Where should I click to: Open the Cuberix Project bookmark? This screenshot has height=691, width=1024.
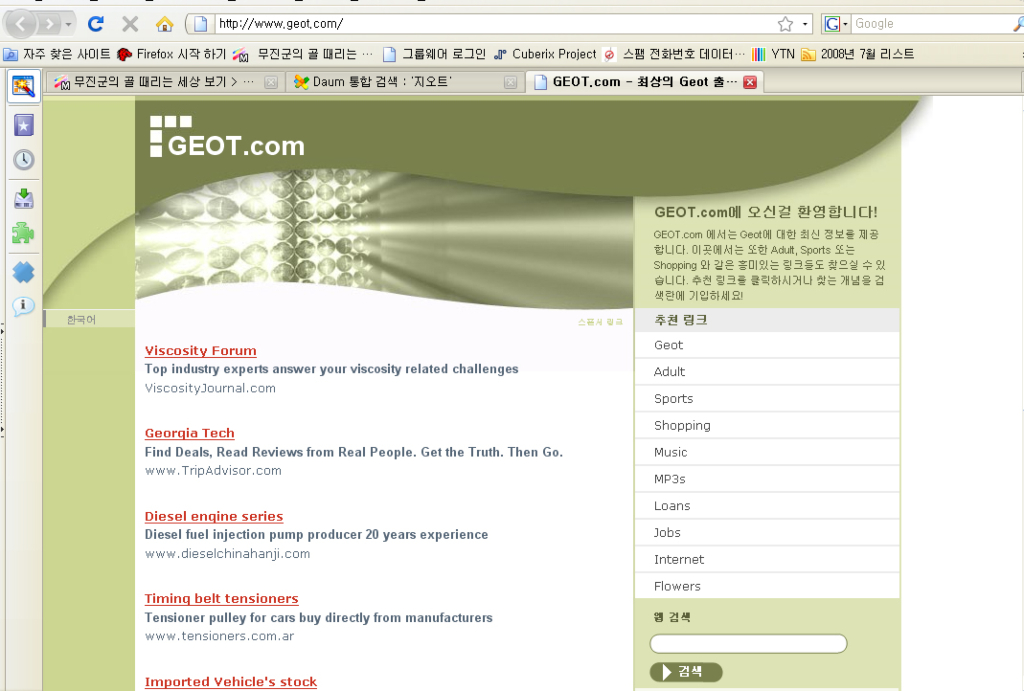click(x=545, y=54)
